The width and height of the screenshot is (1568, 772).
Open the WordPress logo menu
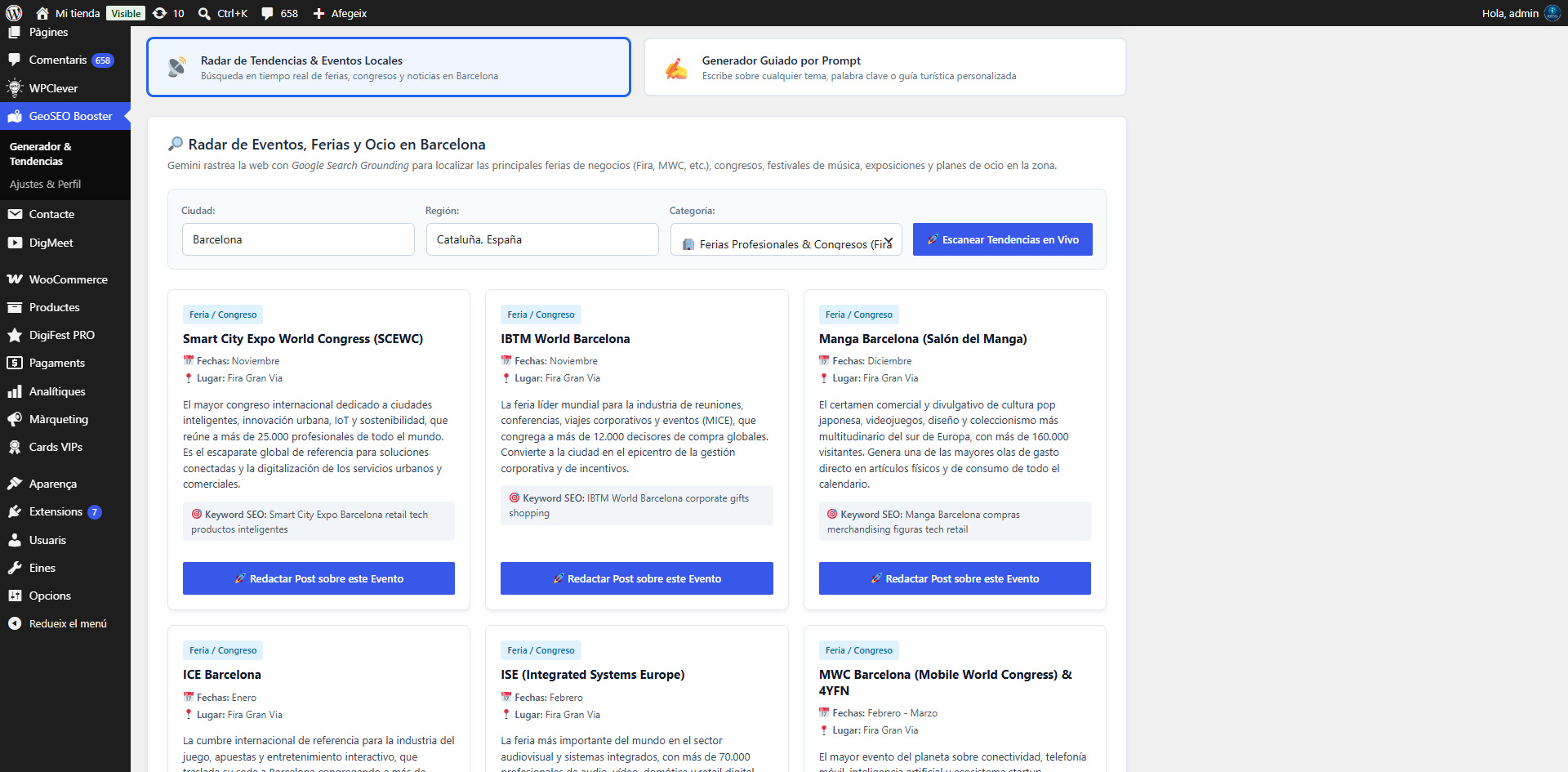pyautogui.click(x=14, y=13)
